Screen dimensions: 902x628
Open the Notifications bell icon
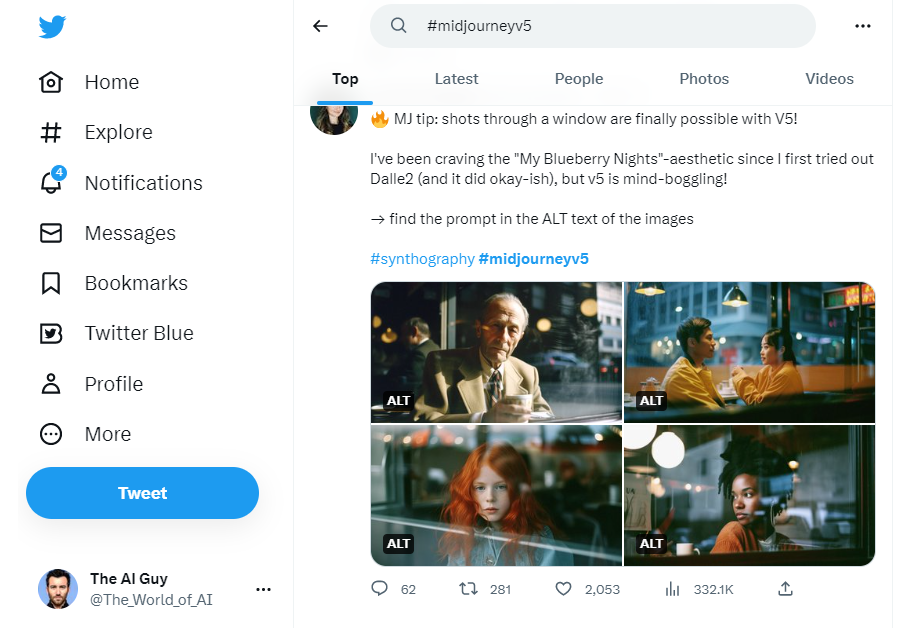(50, 182)
